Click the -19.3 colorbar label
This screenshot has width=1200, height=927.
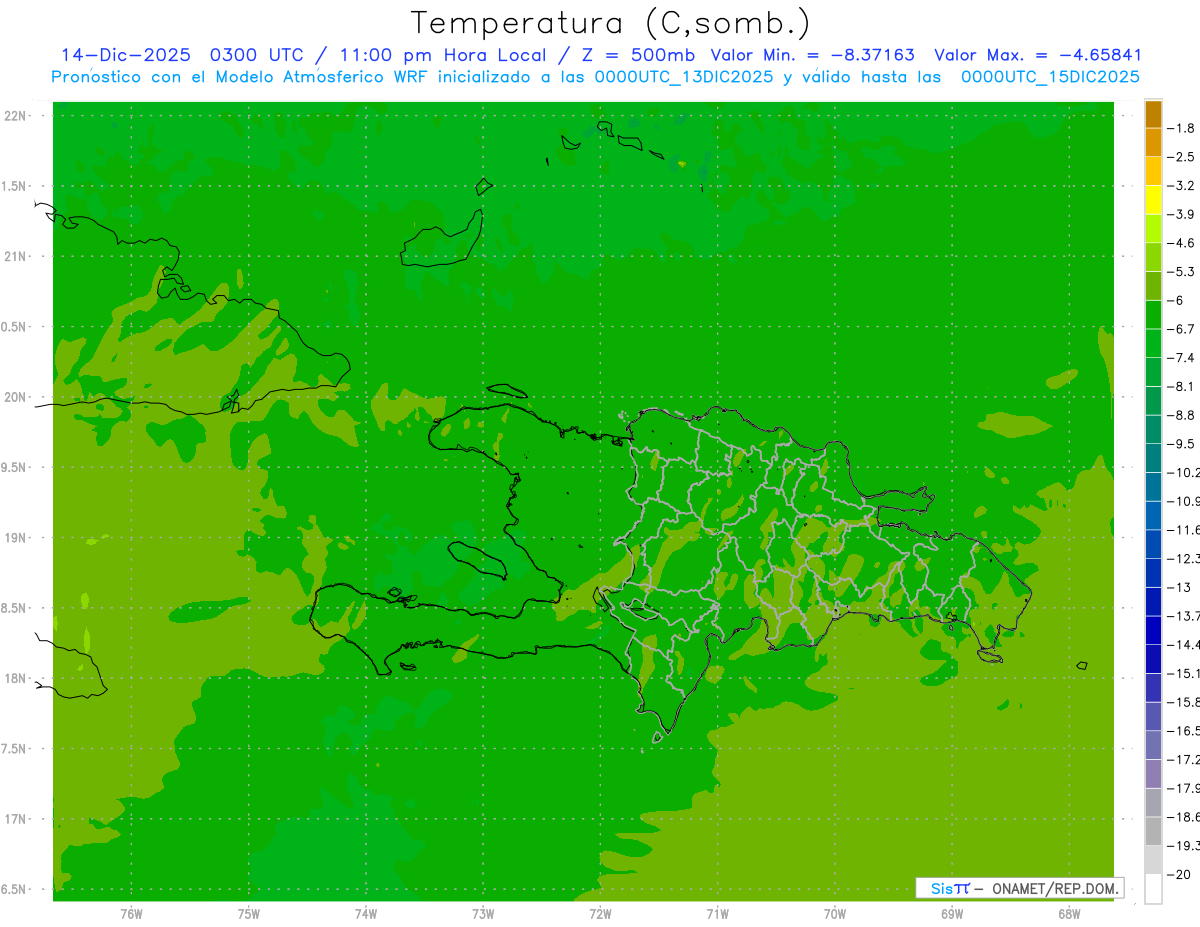(1183, 846)
